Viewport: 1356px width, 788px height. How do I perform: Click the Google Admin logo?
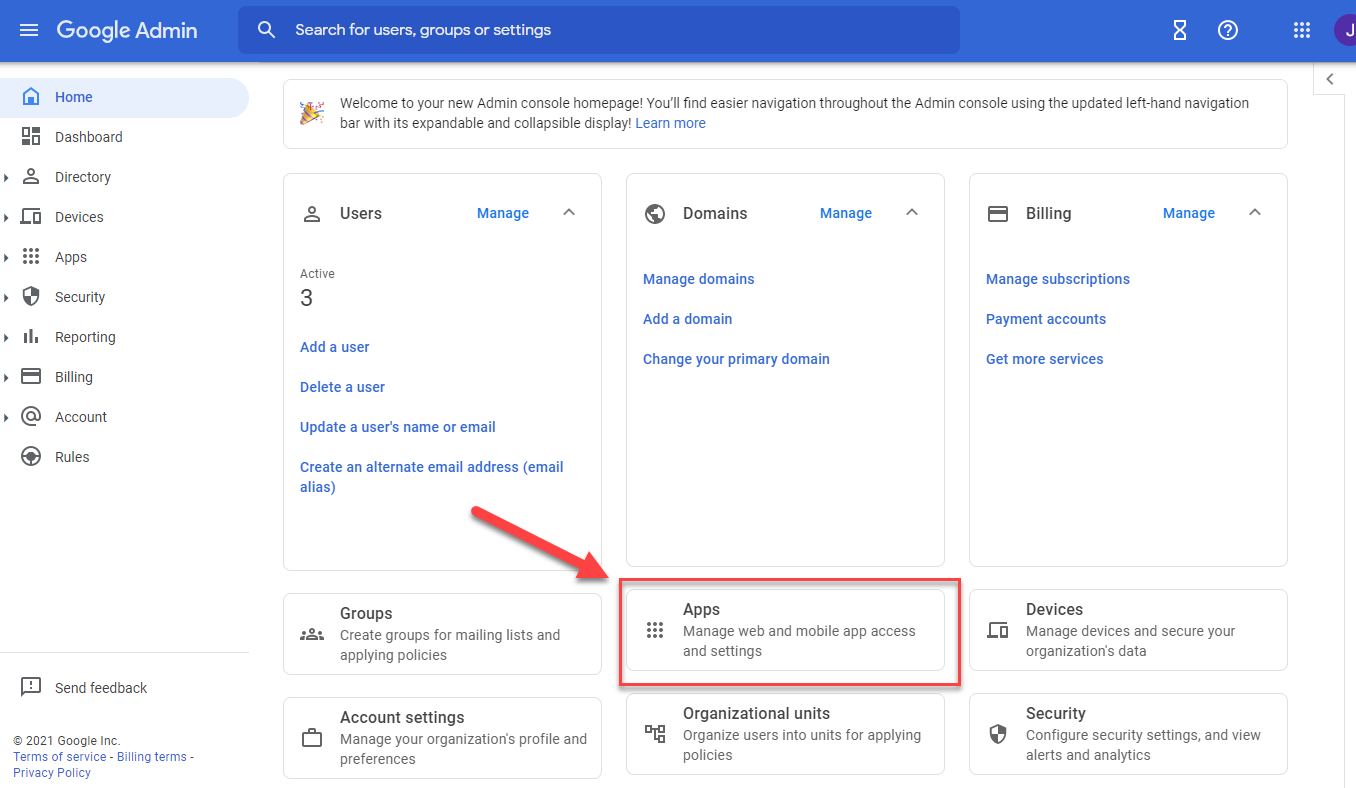click(x=127, y=30)
